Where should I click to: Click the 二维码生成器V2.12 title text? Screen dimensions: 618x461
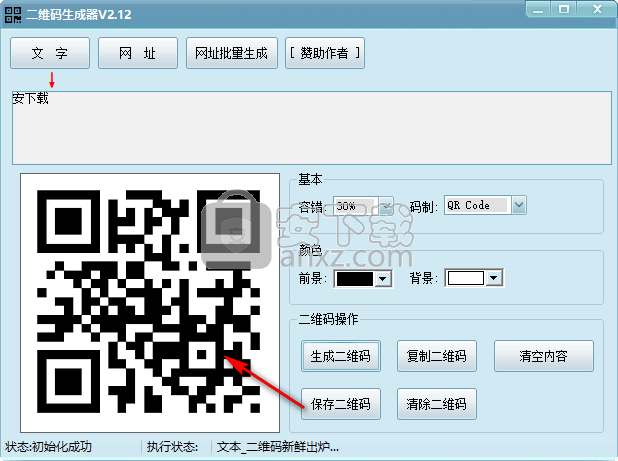tap(79, 15)
